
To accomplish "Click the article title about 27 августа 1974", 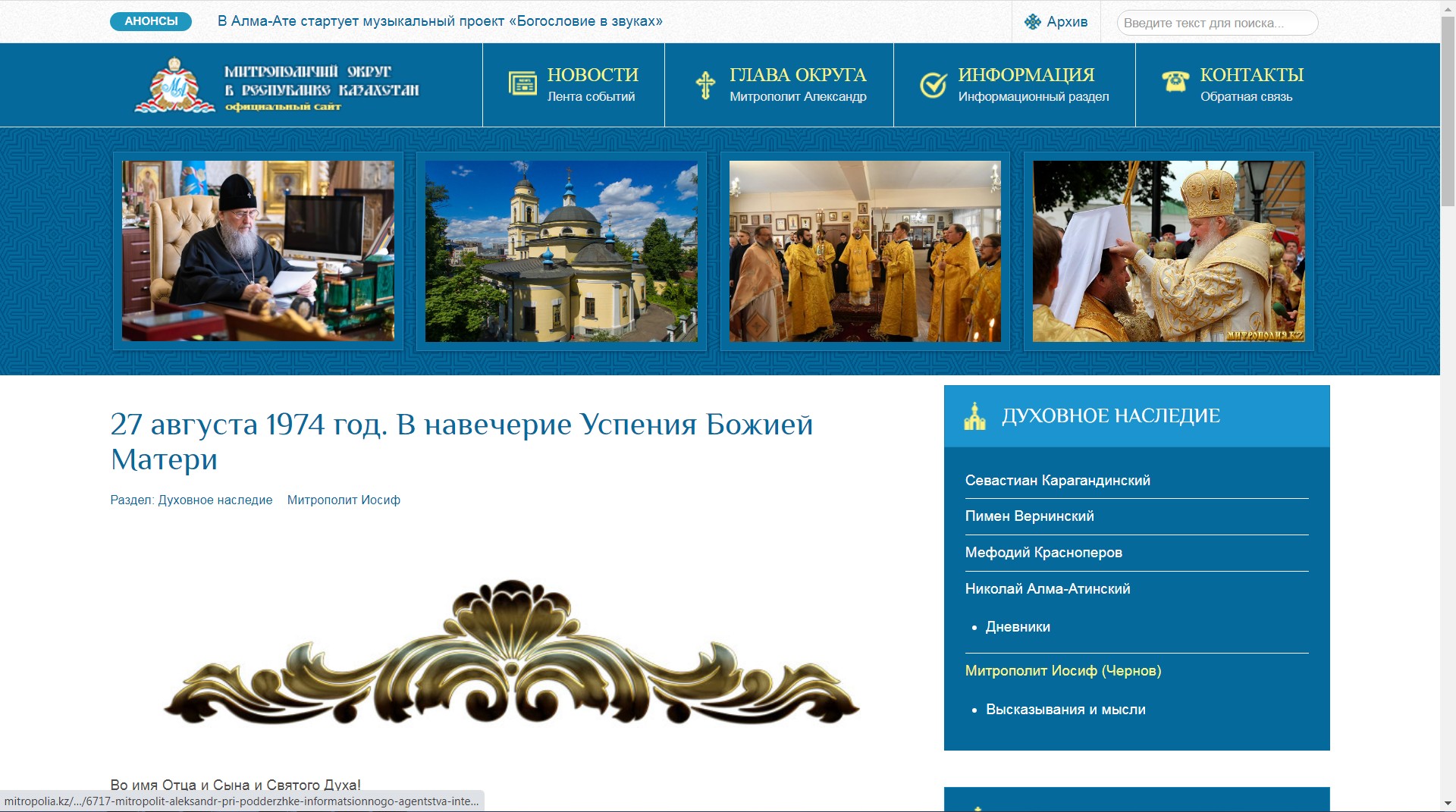I will 461,441.
